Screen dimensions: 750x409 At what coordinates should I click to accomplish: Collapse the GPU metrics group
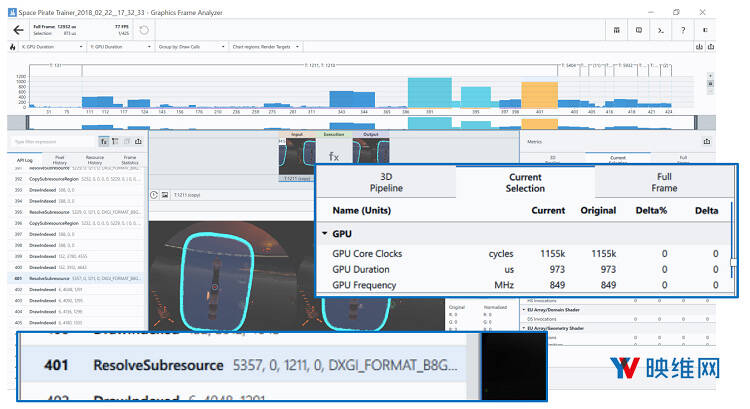(325, 232)
